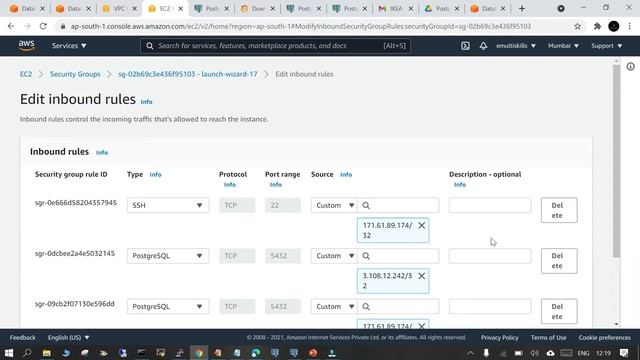Open a new browser tab with plus
This screenshot has height=360, width=640.
pos(522,9)
